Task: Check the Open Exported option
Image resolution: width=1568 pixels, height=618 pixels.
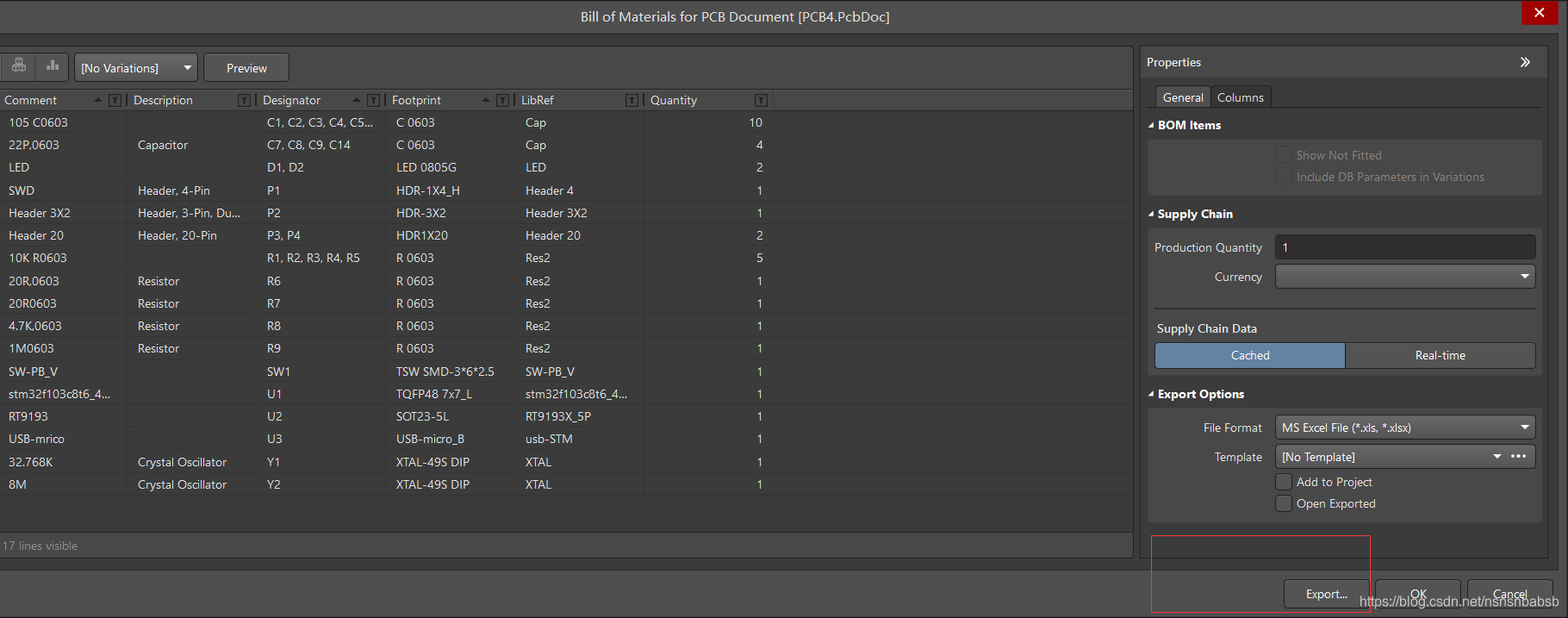Action: point(1284,503)
